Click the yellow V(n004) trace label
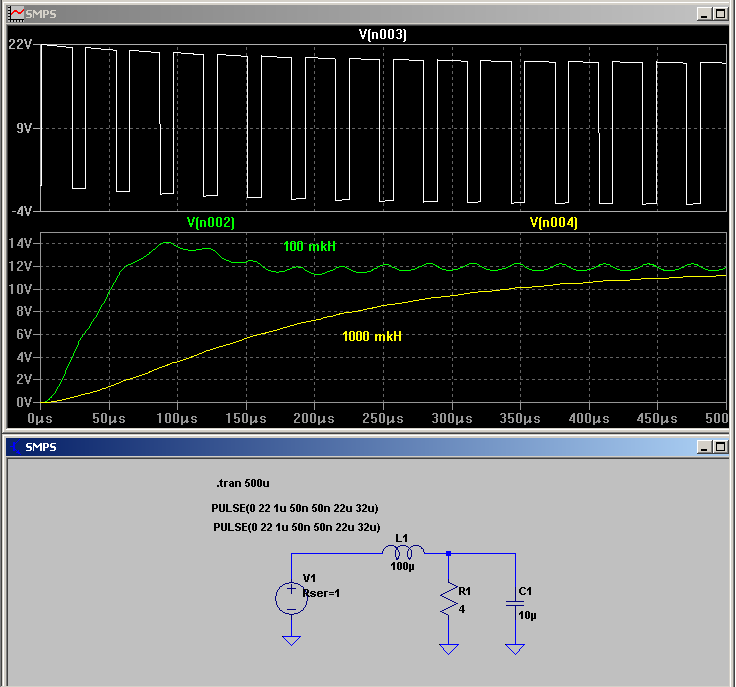 554,222
